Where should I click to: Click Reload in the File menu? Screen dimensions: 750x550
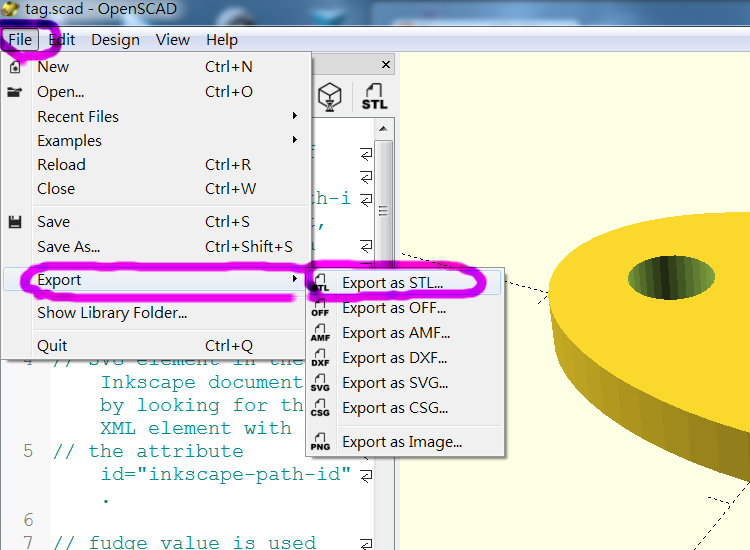pyautogui.click(x=156, y=165)
